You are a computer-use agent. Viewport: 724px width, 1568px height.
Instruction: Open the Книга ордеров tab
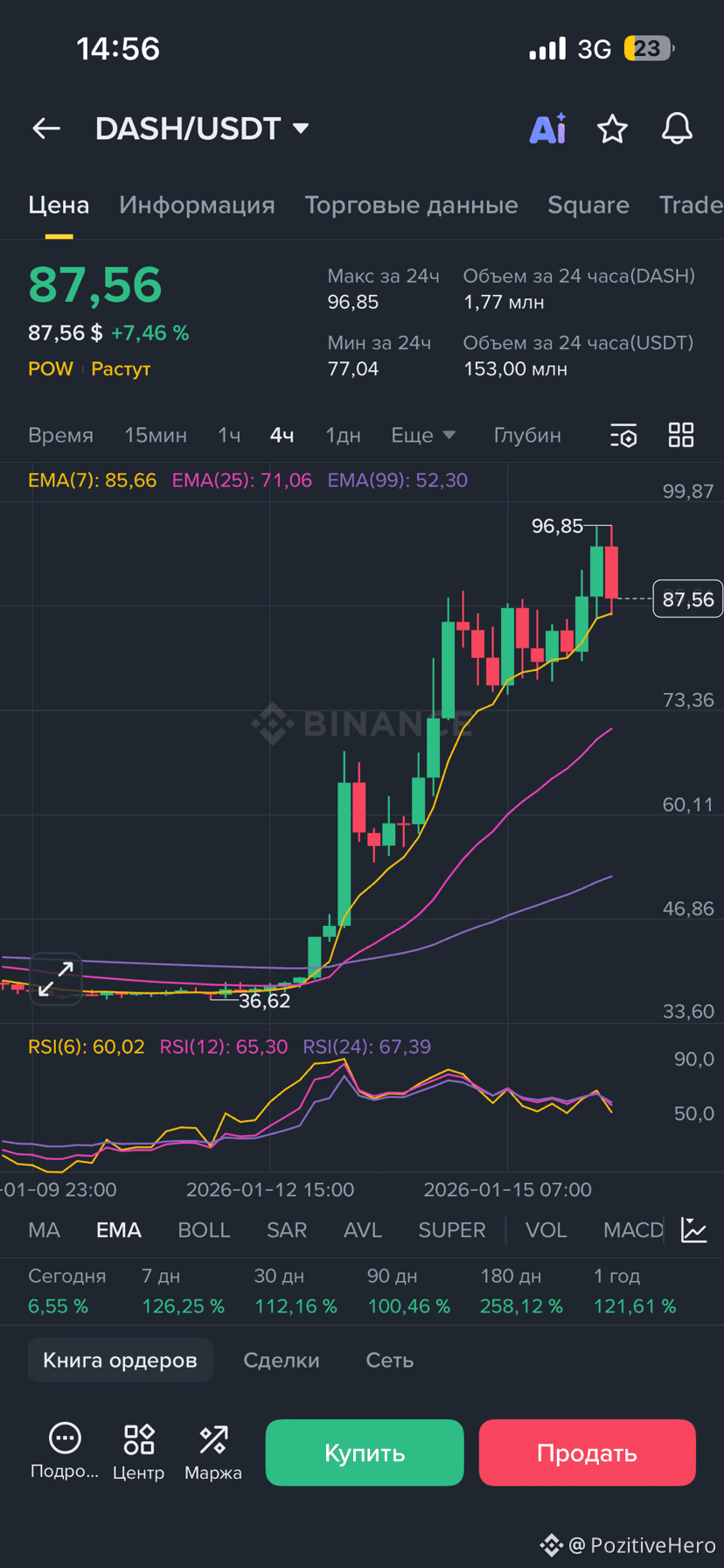tap(121, 1360)
